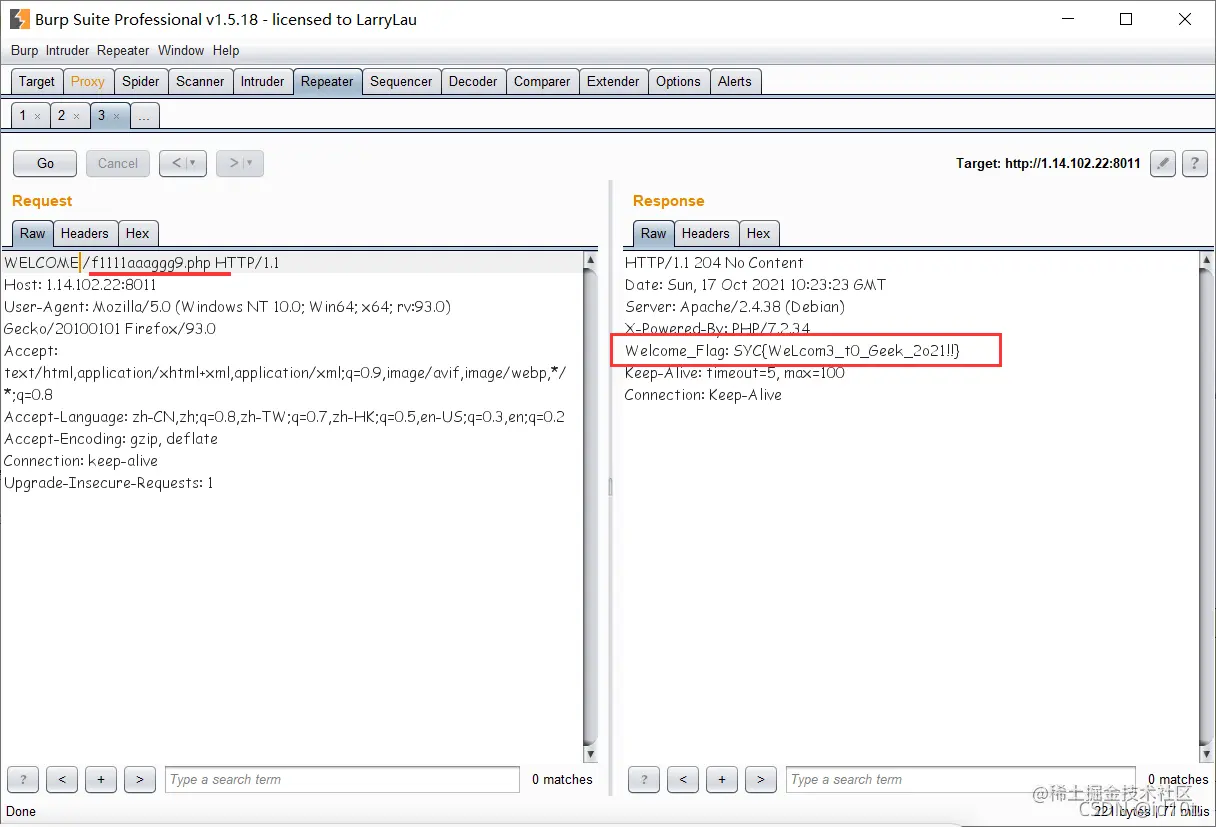Screen dimensions: 1216x827
Task: Open the Help menu
Action: (226, 50)
